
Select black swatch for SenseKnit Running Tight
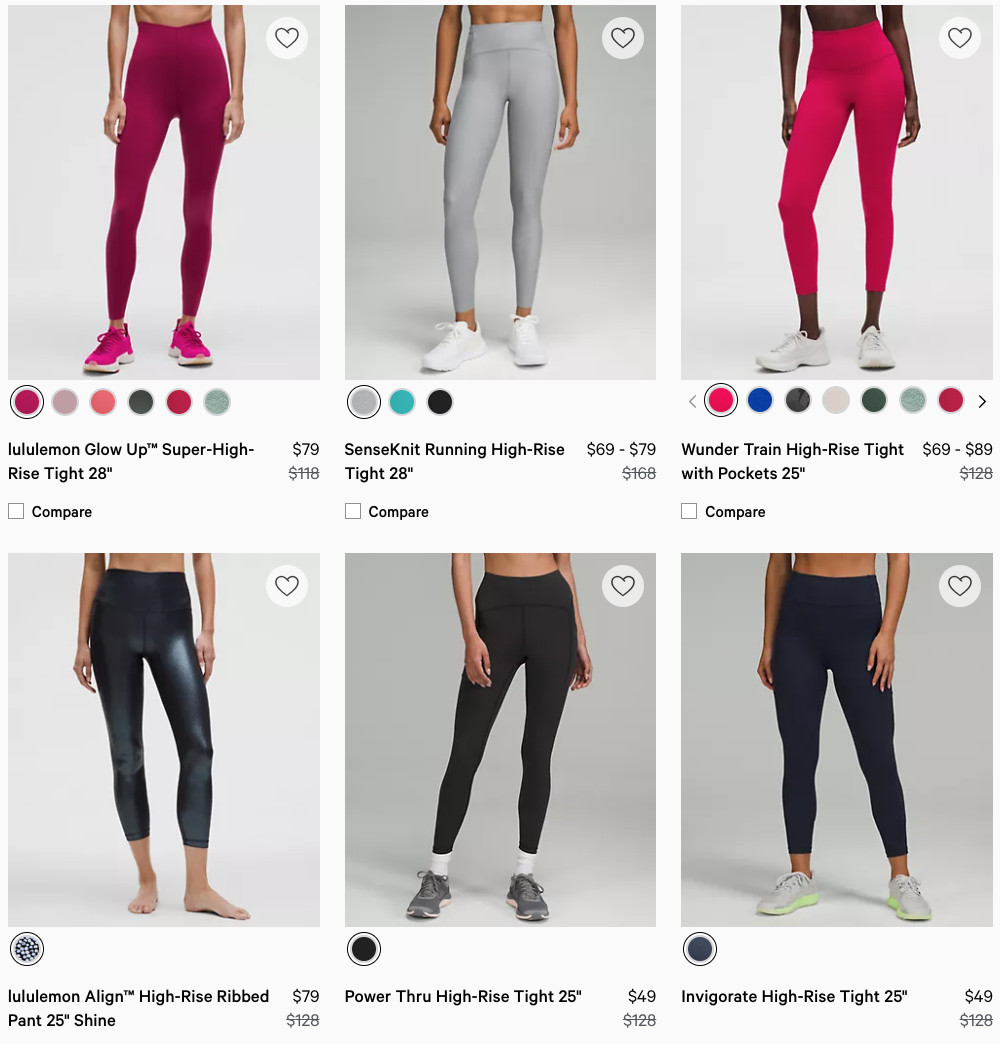click(439, 402)
